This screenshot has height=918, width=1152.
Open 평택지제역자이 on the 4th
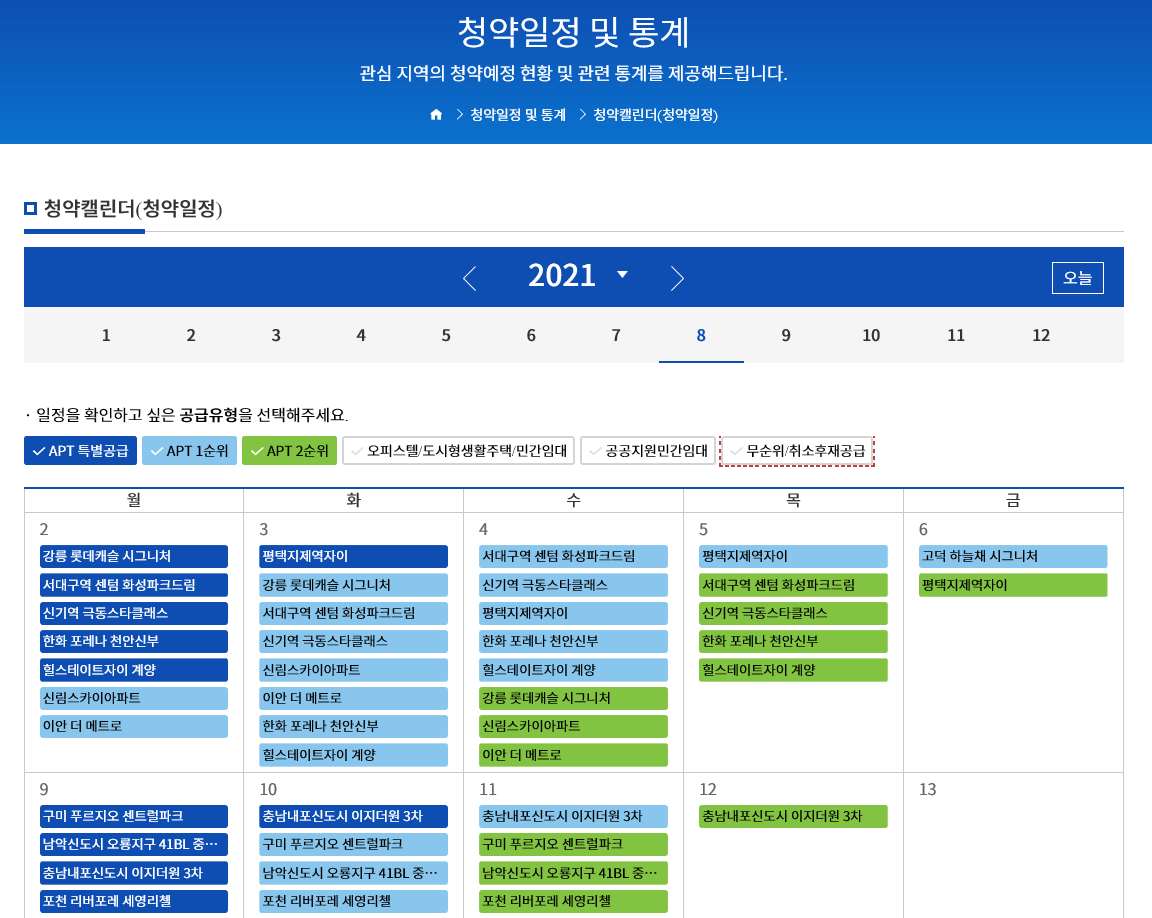pos(573,613)
